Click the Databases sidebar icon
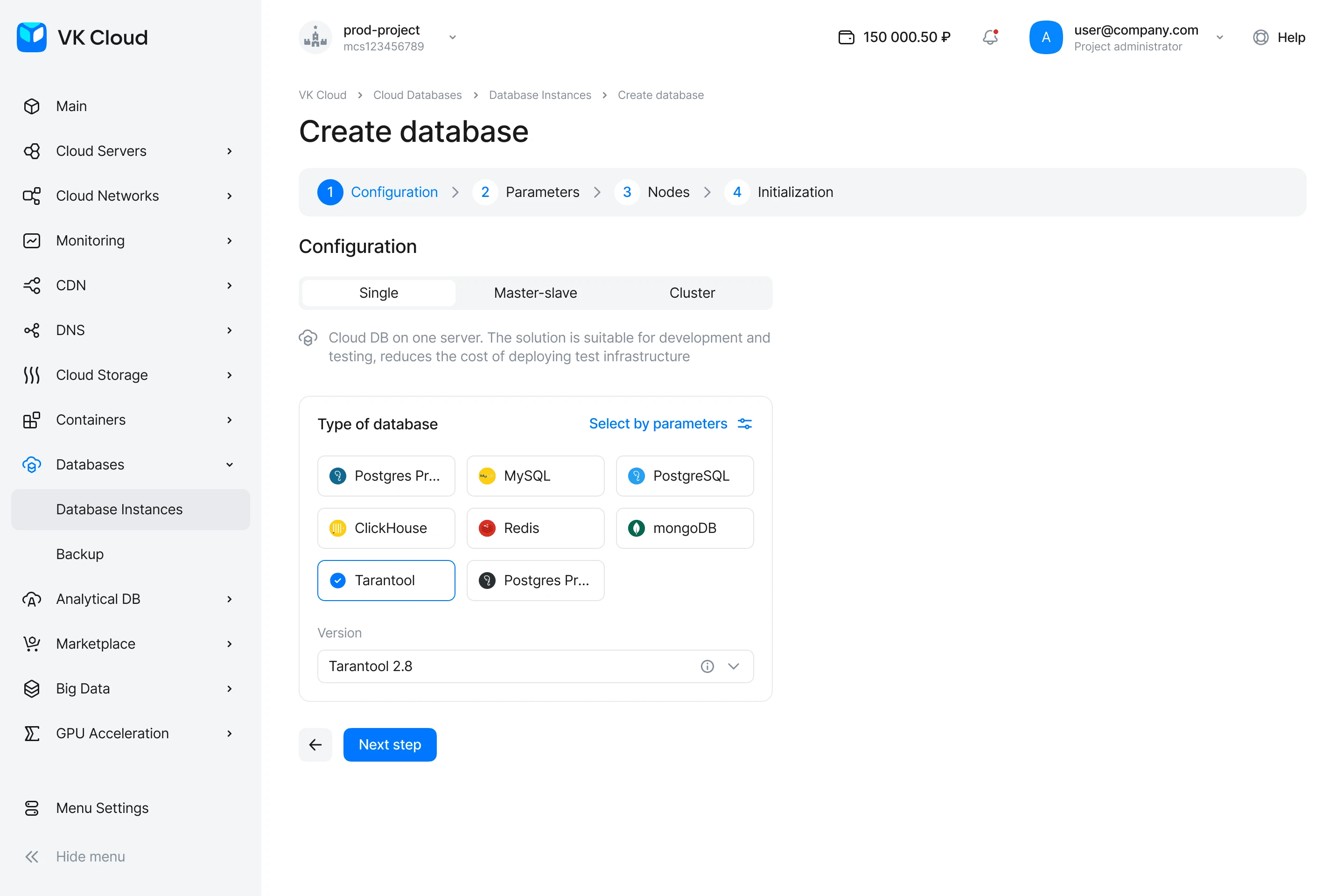1344x896 pixels. [x=32, y=465]
